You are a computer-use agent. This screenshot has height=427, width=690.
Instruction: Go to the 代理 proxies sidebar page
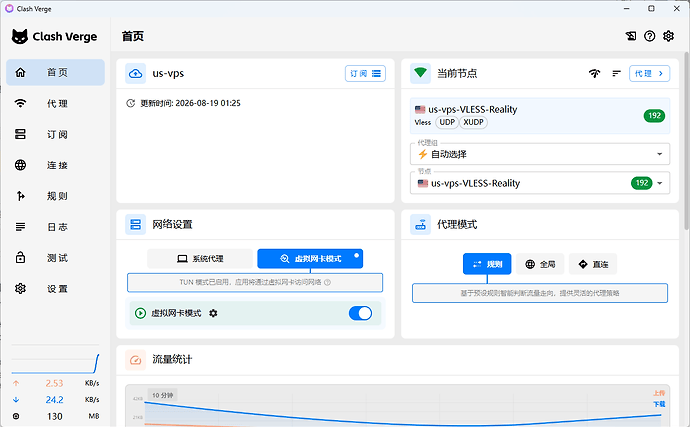55,103
